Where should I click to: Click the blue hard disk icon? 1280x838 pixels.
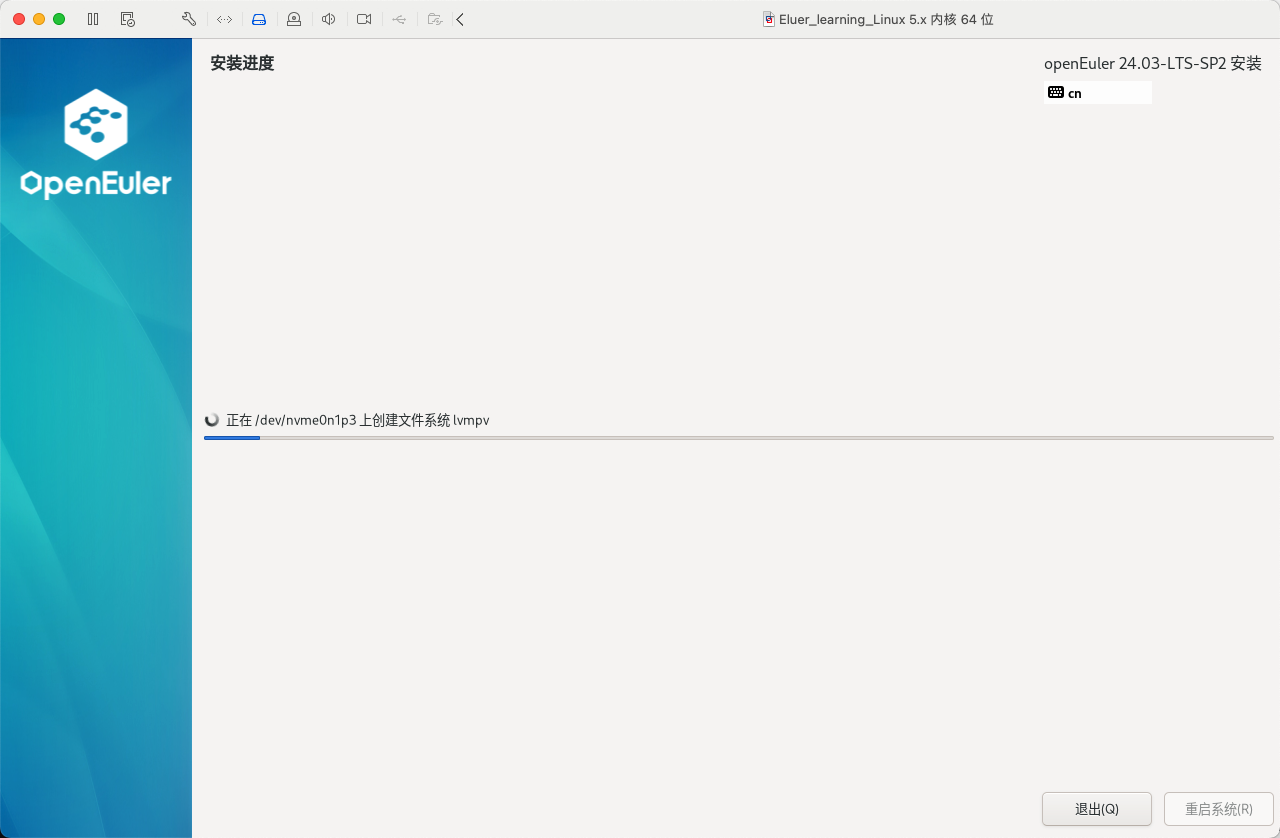pos(259,19)
